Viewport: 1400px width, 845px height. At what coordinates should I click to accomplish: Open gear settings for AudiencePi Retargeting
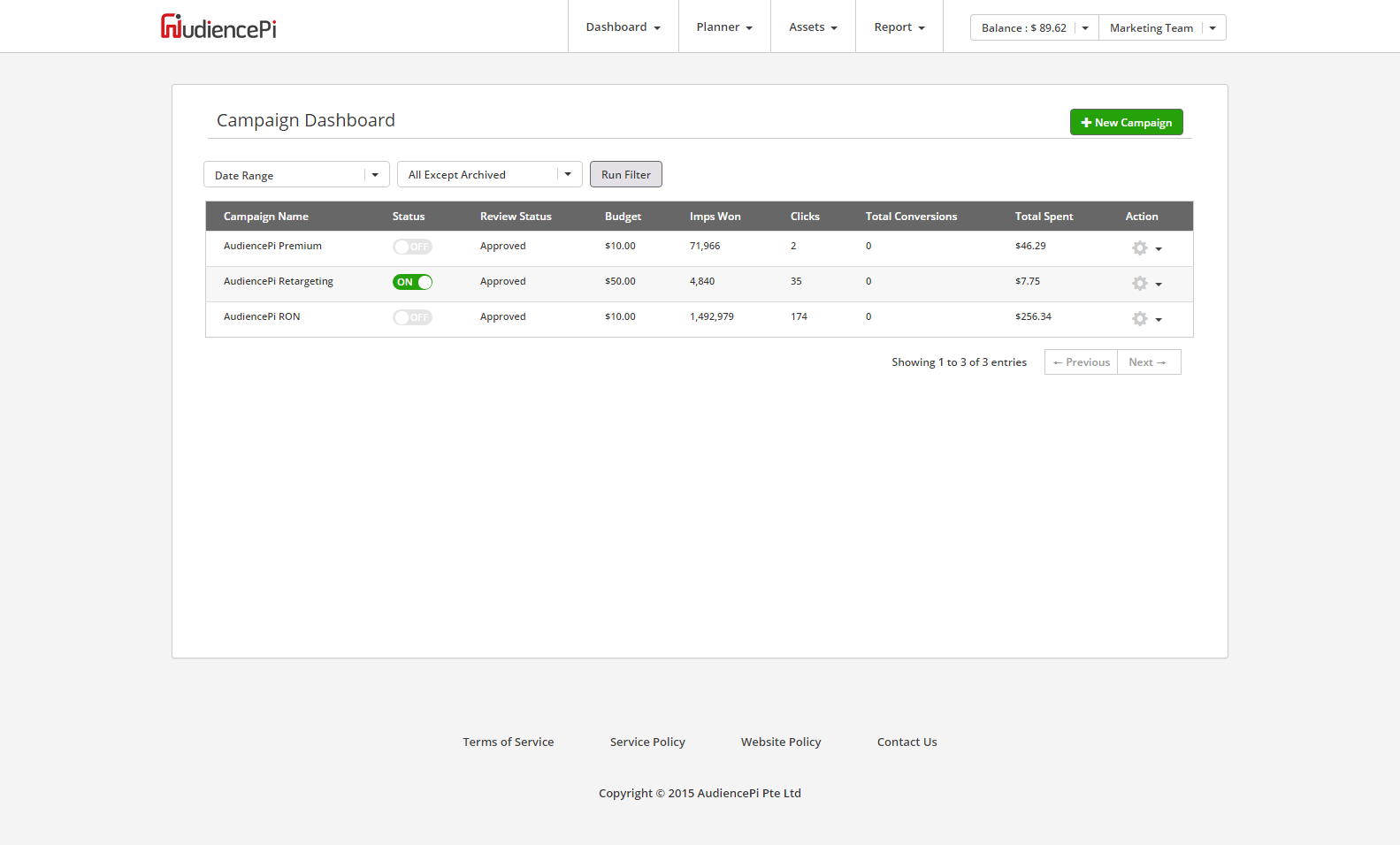tap(1145, 284)
